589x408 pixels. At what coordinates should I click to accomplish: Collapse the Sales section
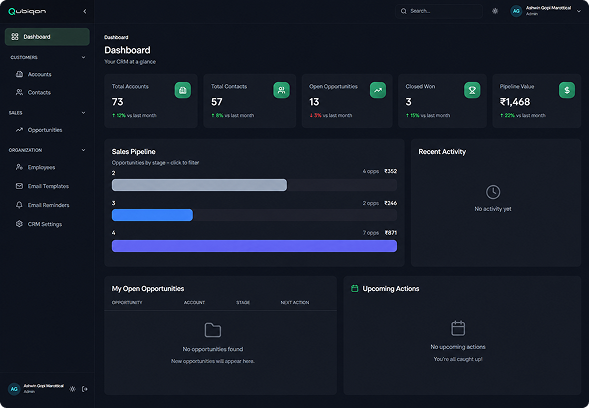point(83,113)
